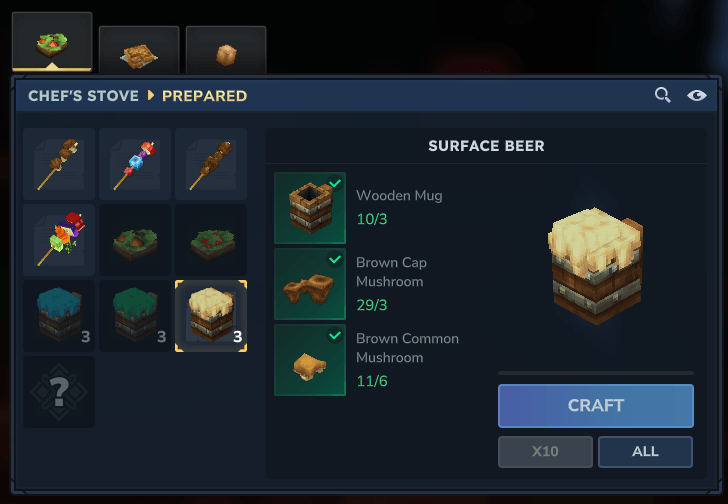
Task: Select the red berry salad recipe
Action: pyautogui.click(x=211, y=240)
